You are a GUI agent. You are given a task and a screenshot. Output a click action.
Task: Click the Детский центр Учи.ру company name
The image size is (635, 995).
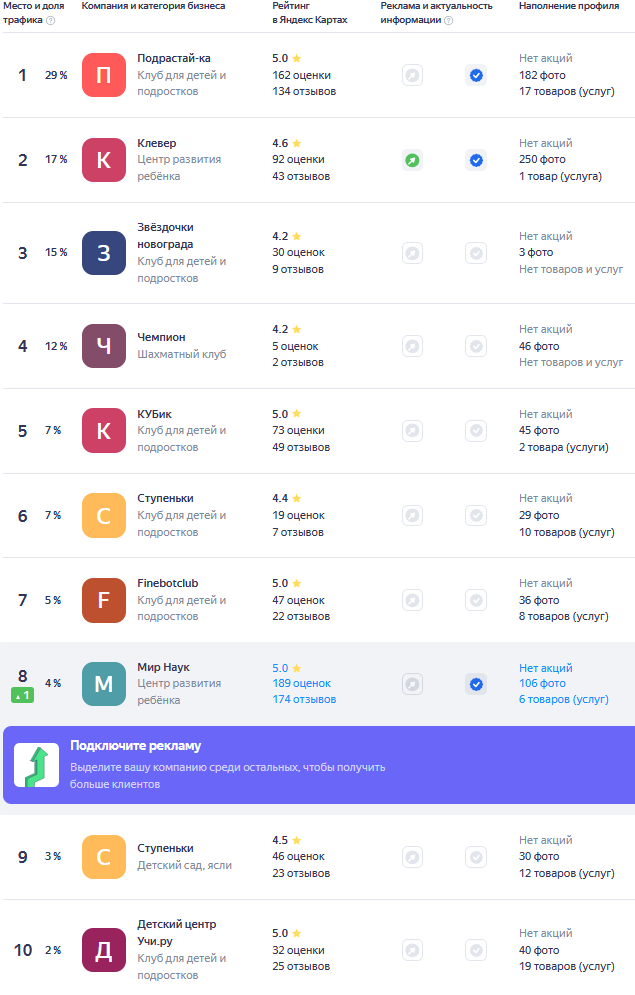pyautogui.click(x=176, y=932)
